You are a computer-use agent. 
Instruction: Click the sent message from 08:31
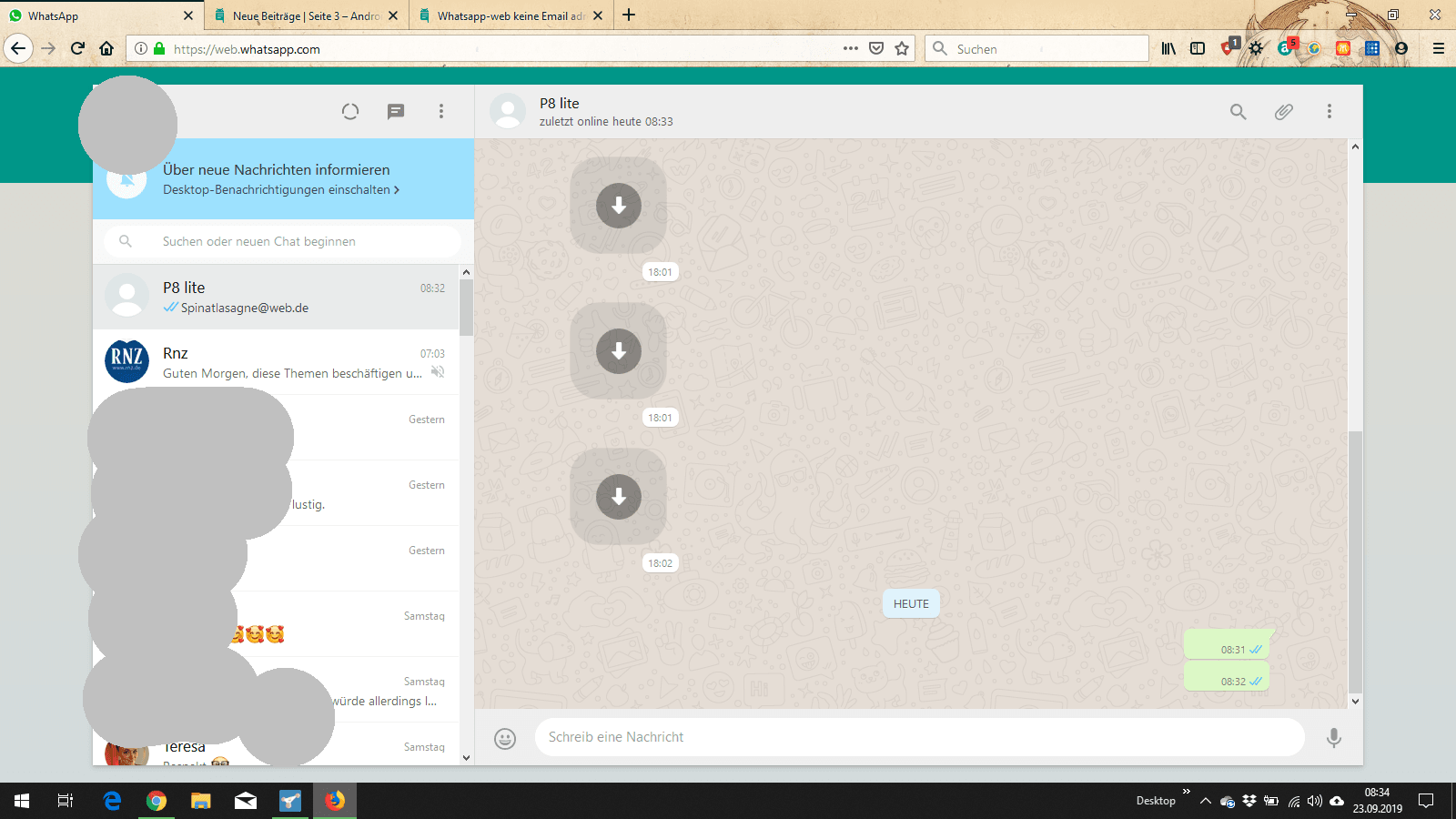[1226, 644]
